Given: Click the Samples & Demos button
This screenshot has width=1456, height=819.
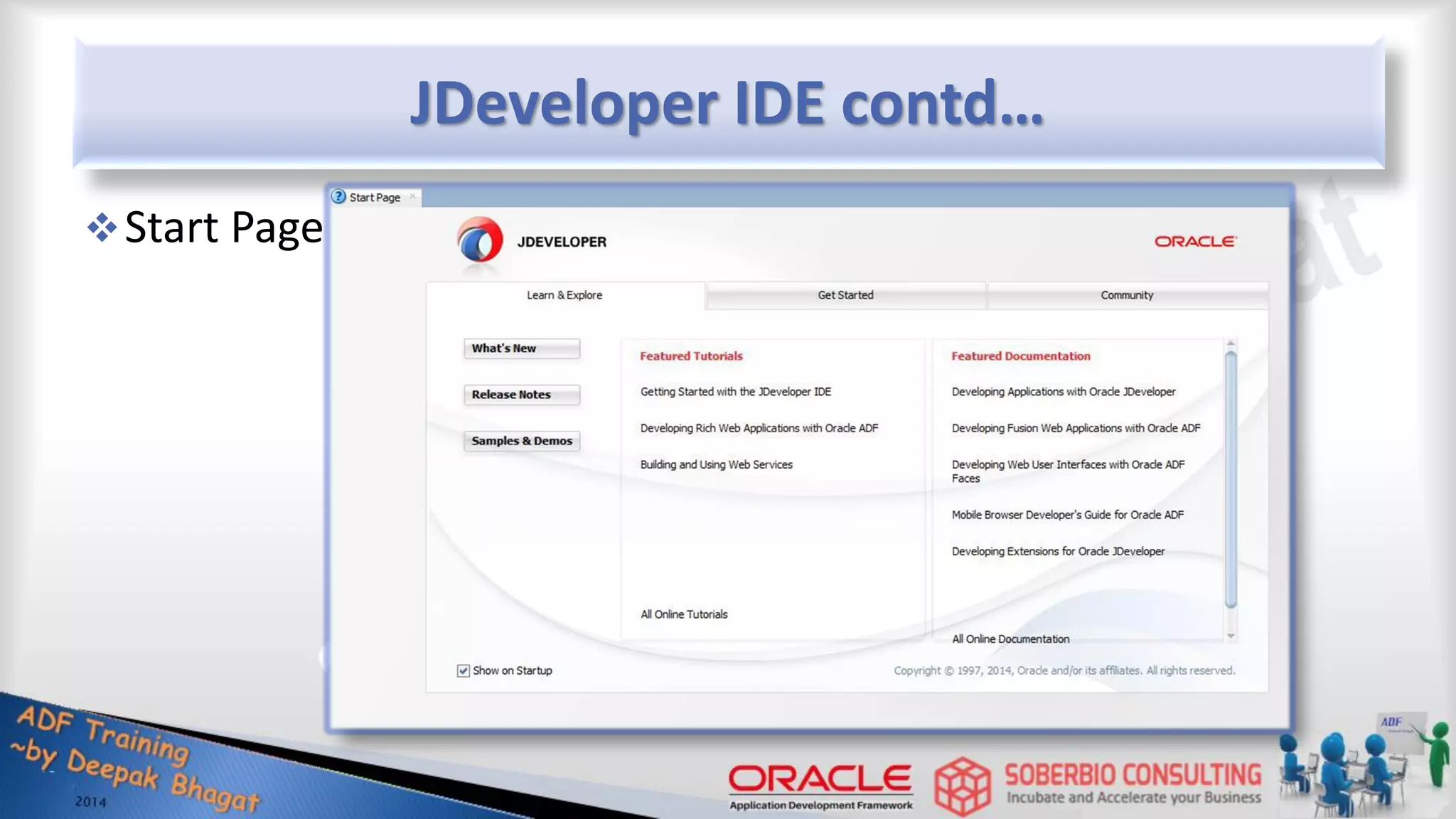Looking at the screenshot, I should pyautogui.click(x=521, y=441).
